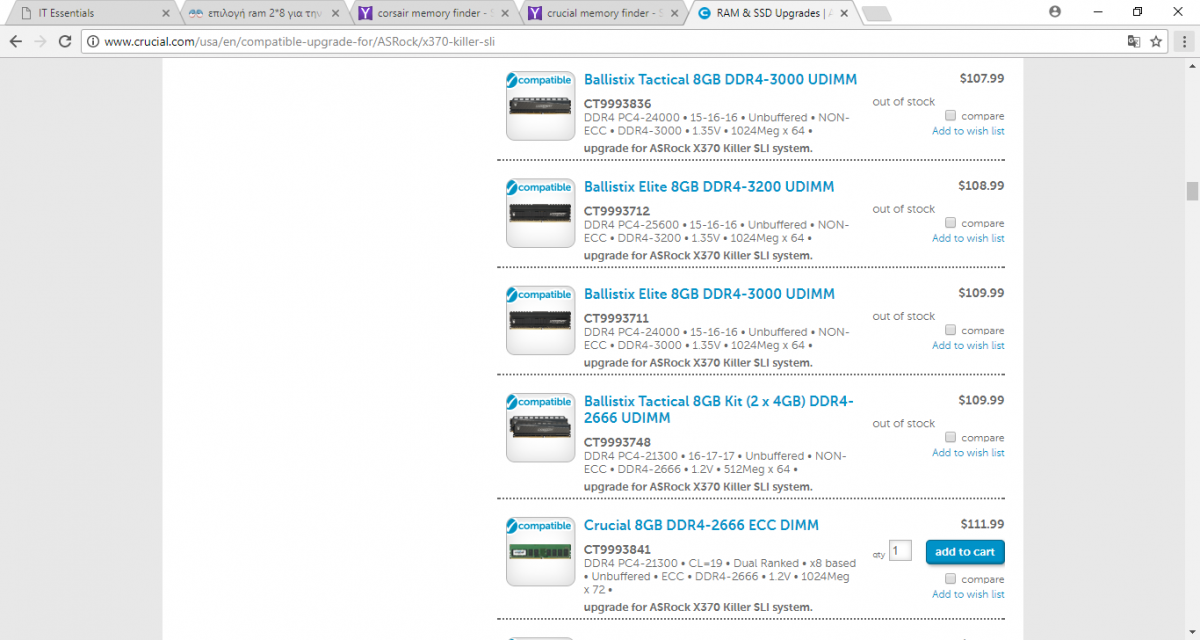
Task: Close the corsair memory finder tab
Action: point(505,14)
